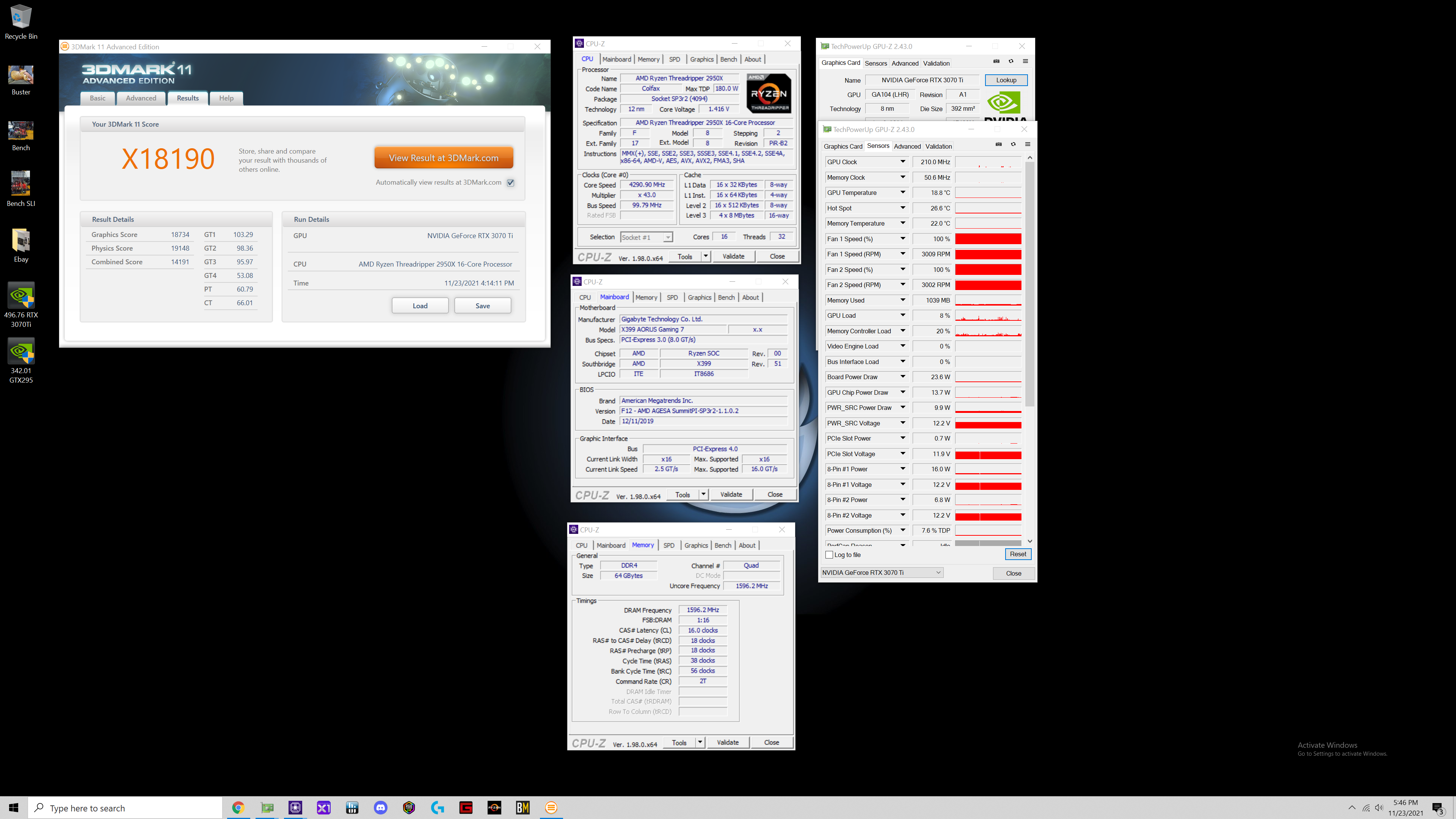Open the Bench desktop shortcut
This screenshot has width=1456, height=819.
click(x=21, y=136)
